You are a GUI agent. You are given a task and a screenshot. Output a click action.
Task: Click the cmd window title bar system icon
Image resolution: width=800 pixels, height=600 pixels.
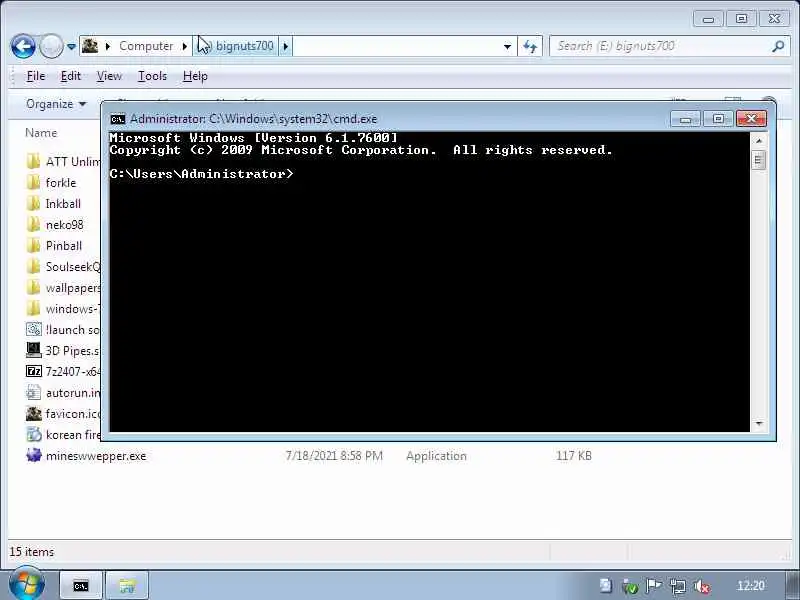[118, 119]
